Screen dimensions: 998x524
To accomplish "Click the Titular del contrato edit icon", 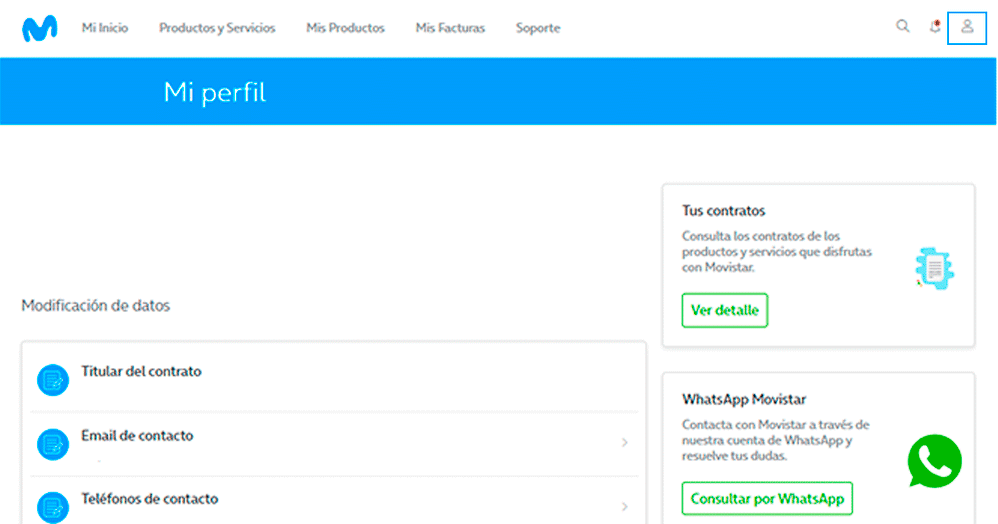I will 53,380.
